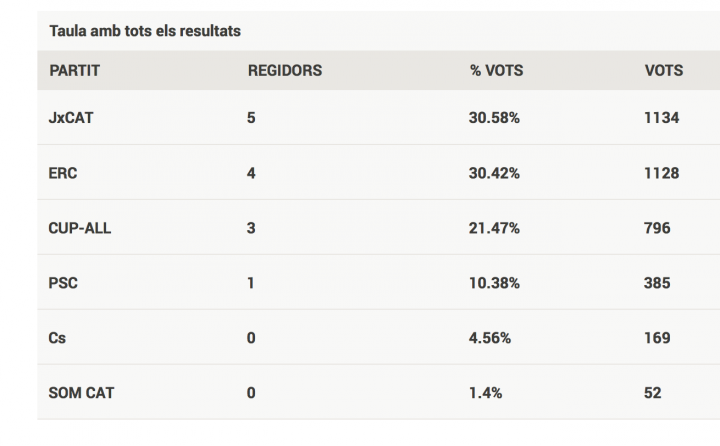
Task: Select the JxCAT party name
Action: [x=71, y=118]
